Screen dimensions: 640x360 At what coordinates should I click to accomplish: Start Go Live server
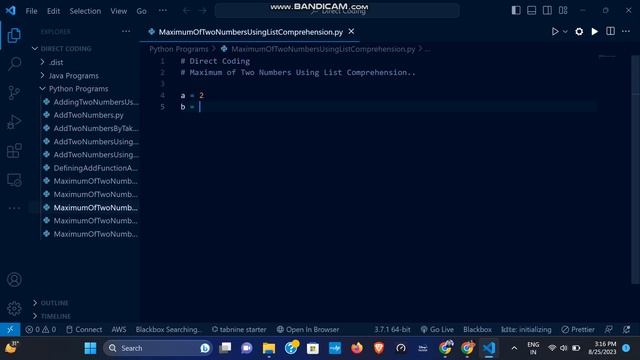[437, 329]
